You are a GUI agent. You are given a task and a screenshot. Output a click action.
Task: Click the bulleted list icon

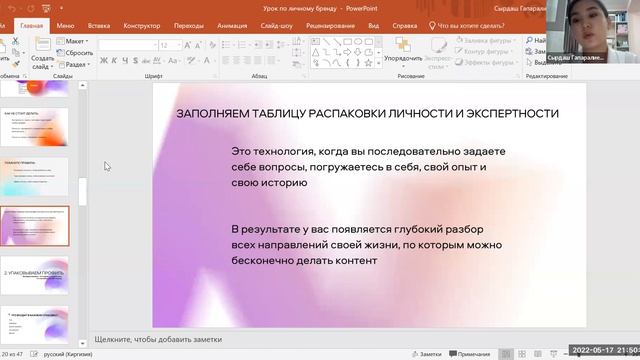coord(226,45)
